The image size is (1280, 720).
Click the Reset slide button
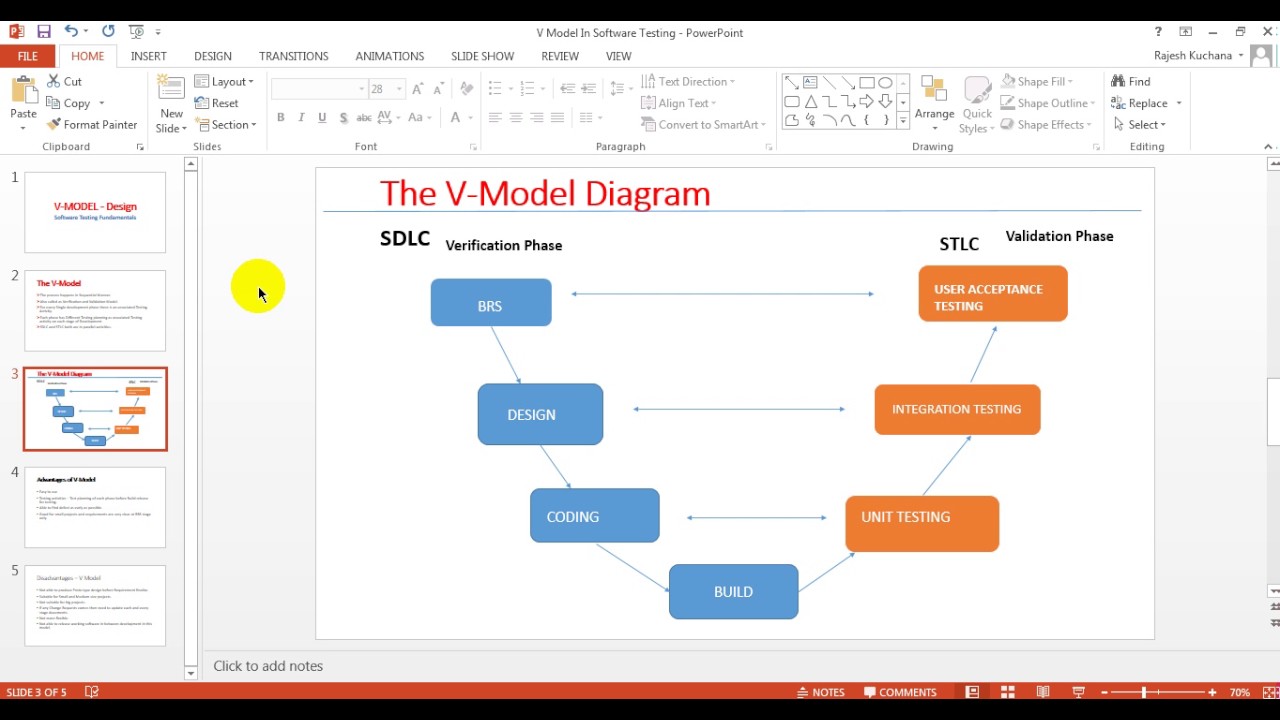click(x=217, y=103)
